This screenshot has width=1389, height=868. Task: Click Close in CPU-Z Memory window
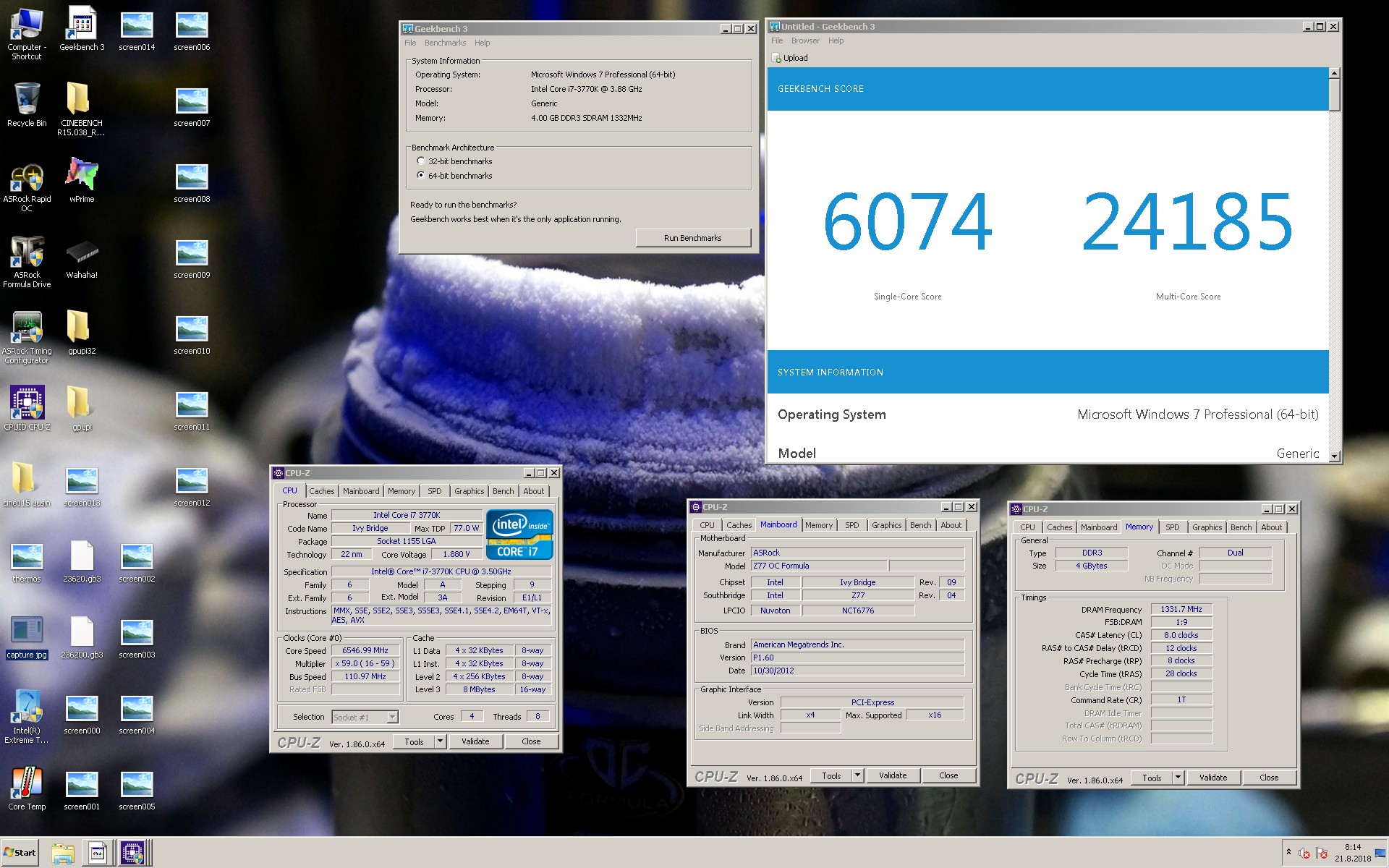[x=1269, y=778]
